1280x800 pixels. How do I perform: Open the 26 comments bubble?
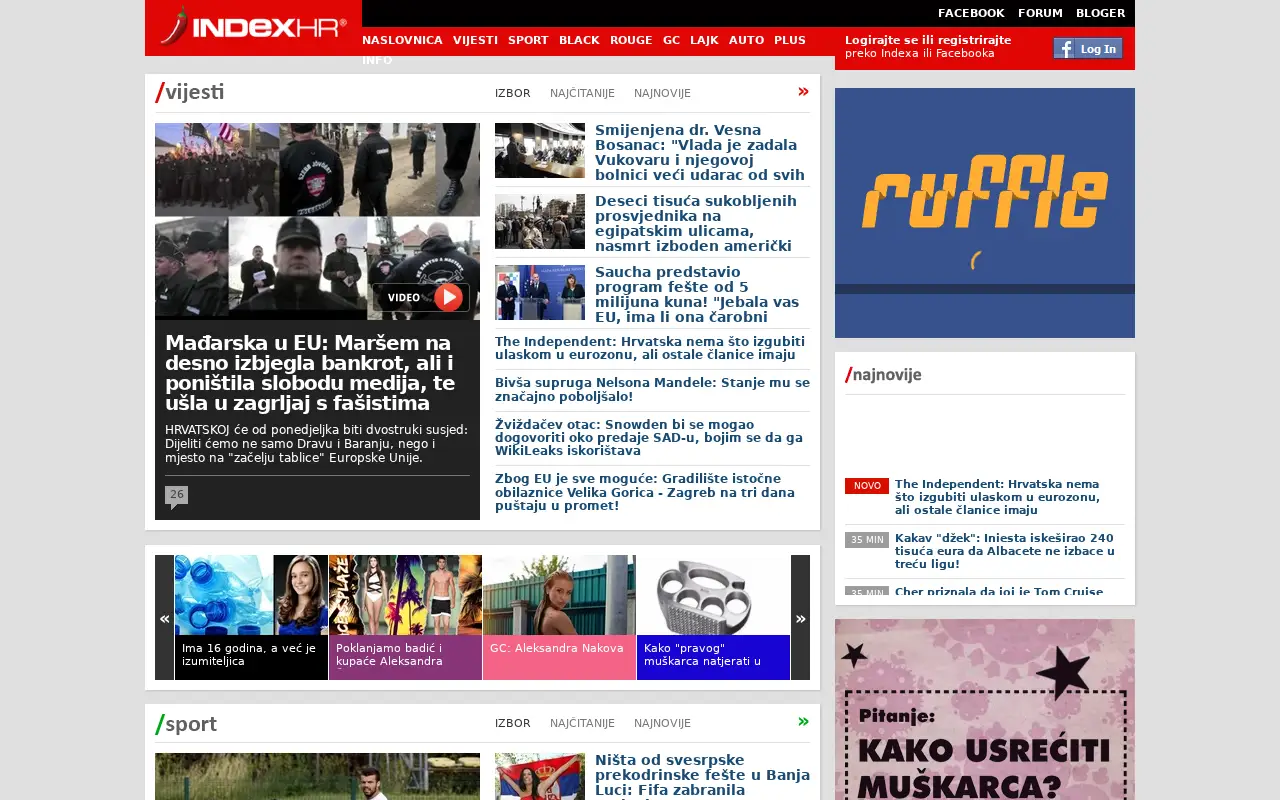pyautogui.click(x=176, y=496)
